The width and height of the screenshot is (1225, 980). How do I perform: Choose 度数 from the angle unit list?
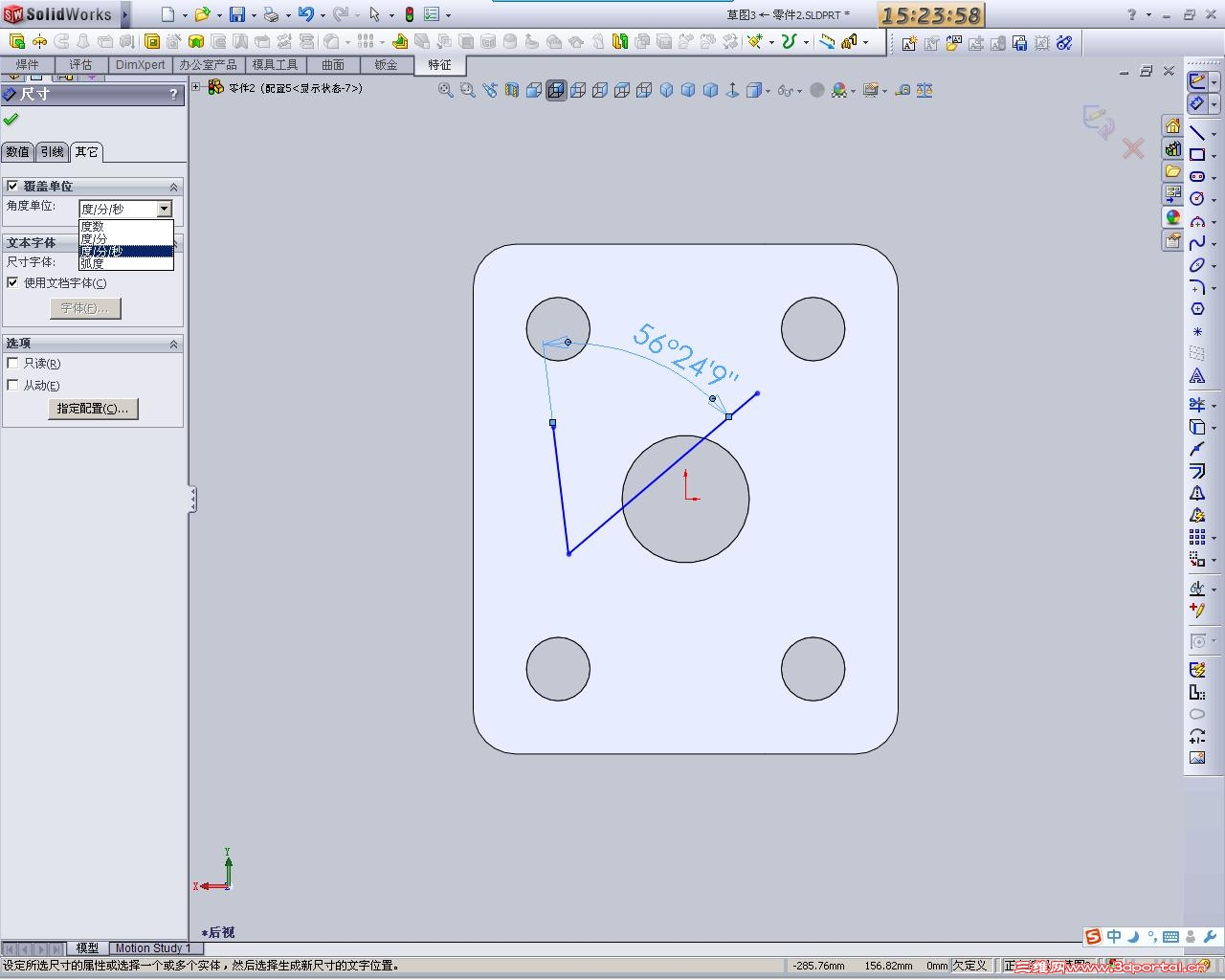126,226
